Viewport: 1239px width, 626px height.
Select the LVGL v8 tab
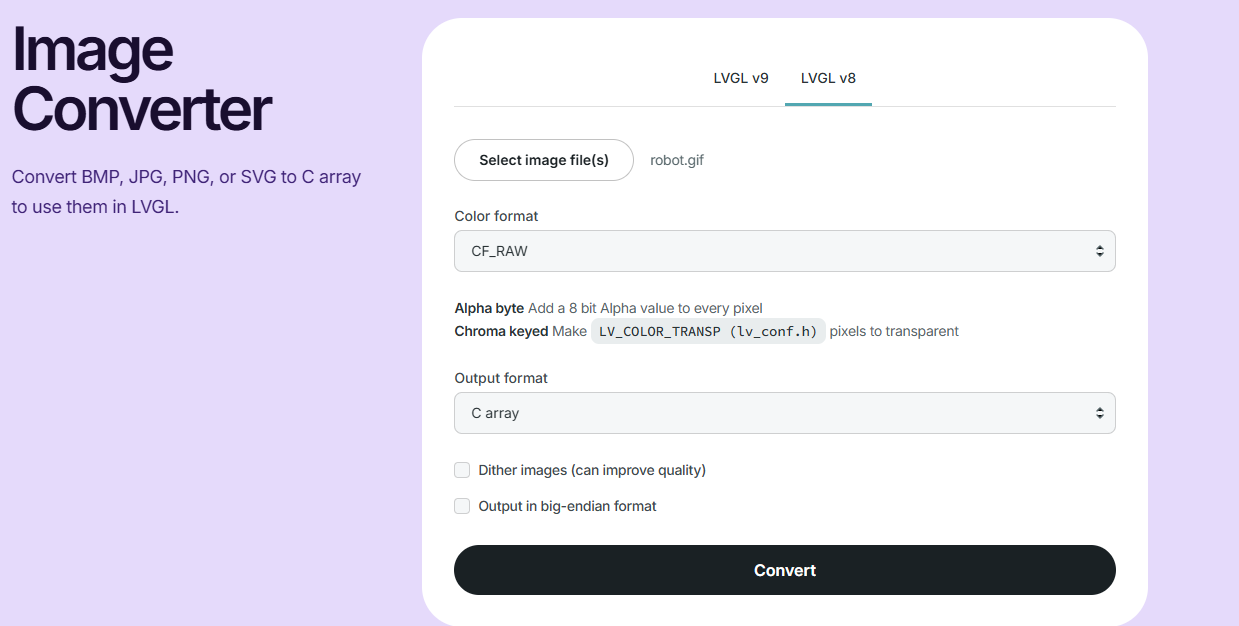[x=828, y=78]
